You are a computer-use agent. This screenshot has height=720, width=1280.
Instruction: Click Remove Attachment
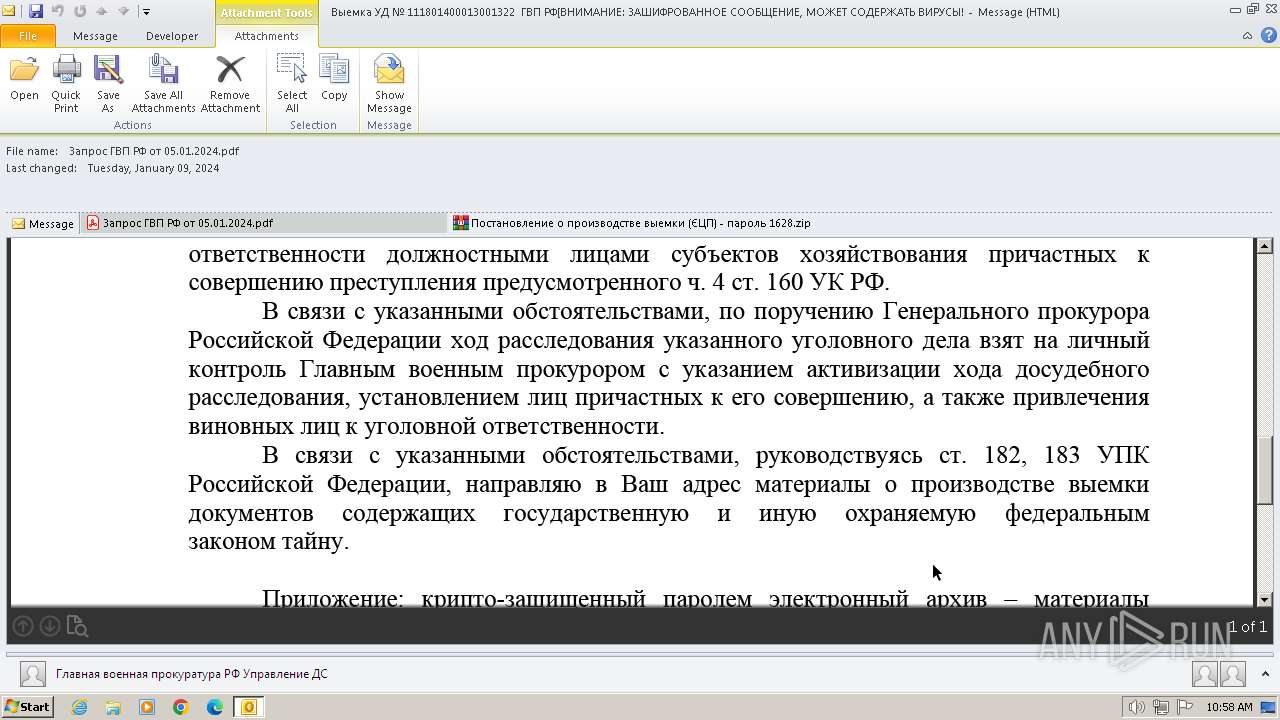pos(230,84)
